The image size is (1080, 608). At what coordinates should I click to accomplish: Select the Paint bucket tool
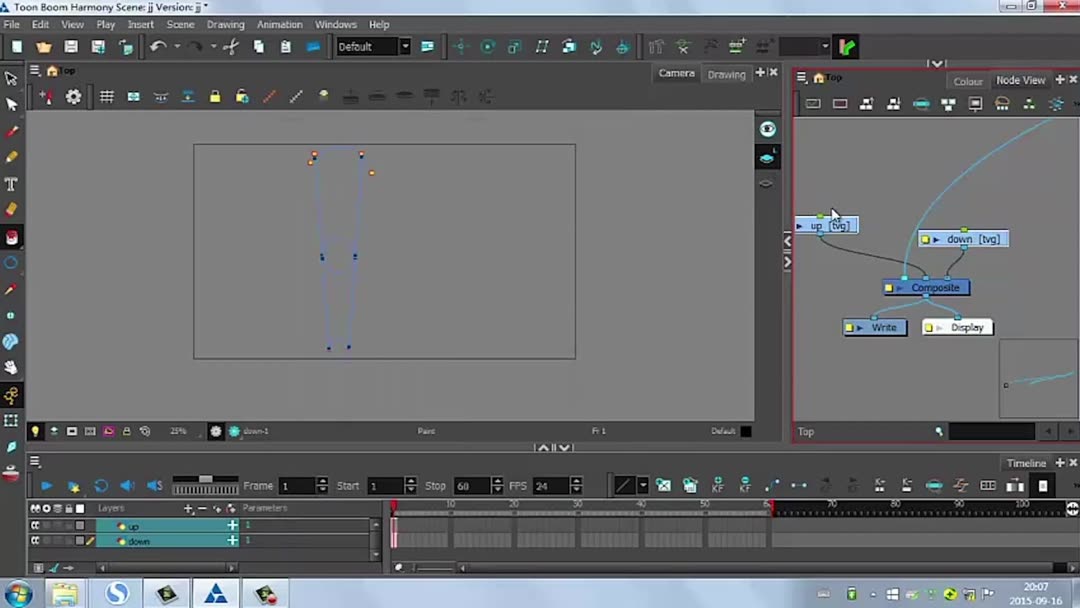coord(12,235)
